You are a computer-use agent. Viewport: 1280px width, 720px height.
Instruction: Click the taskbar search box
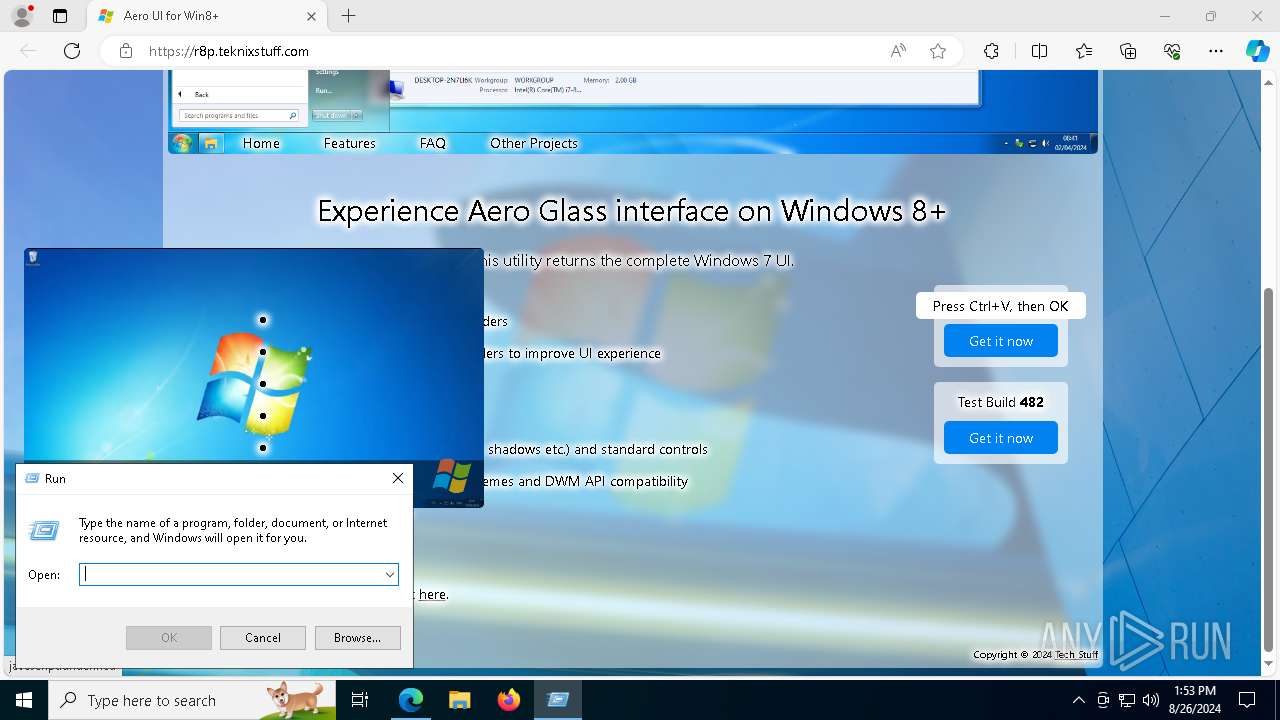click(192, 700)
